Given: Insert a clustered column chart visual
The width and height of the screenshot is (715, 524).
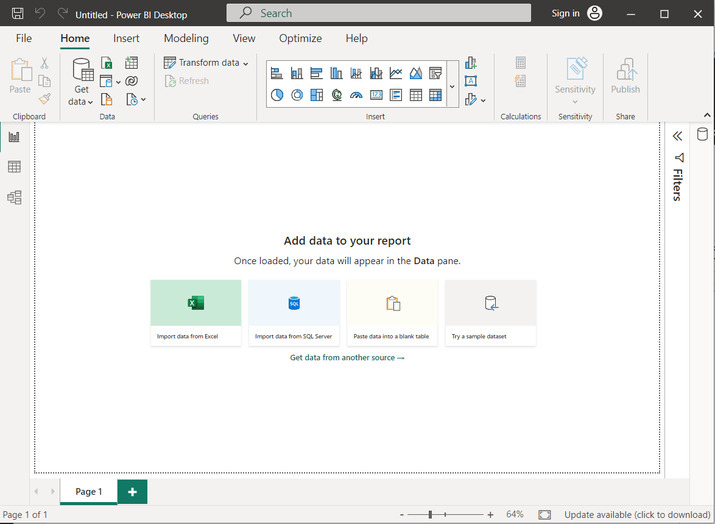Looking at the screenshot, I should [337, 73].
